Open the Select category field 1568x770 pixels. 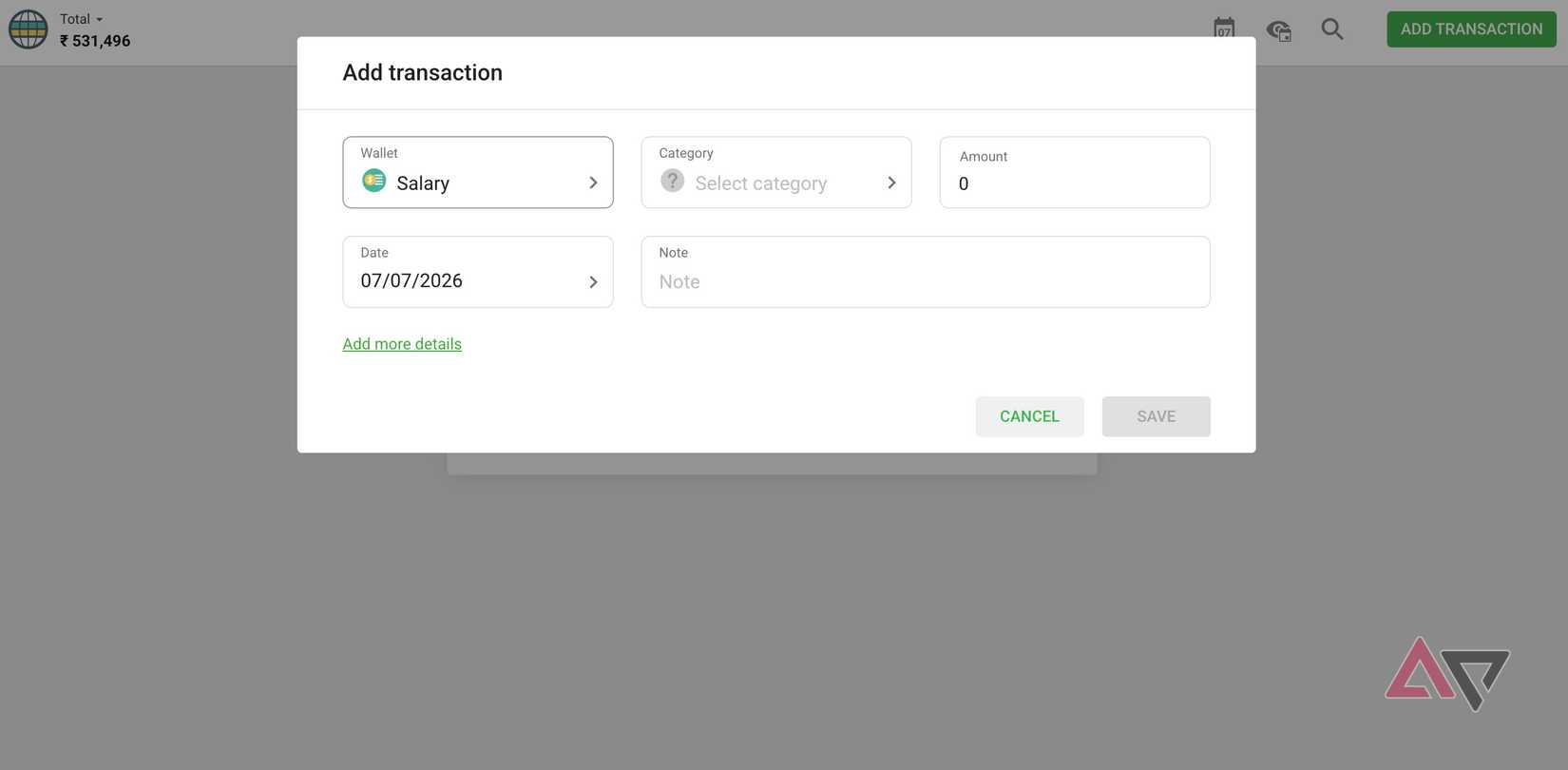[x=776, y=172]
